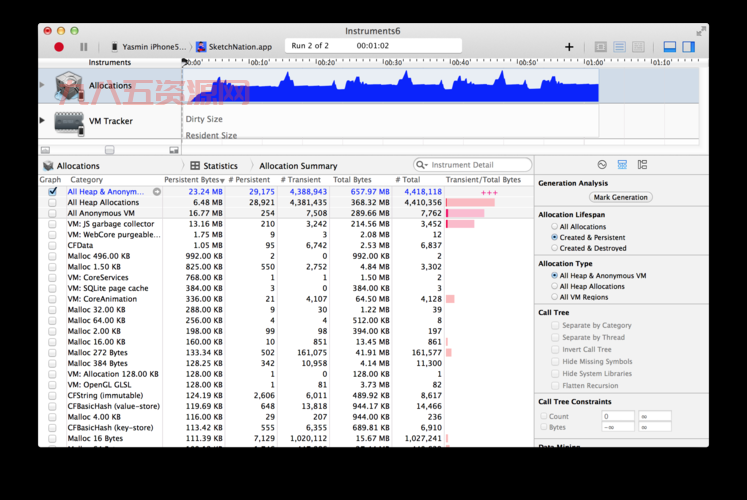Image resolution: width=747 pixels, height=500 pixels.
Task: Check graph box for All Anonymous VM
Action: [52, 213]
